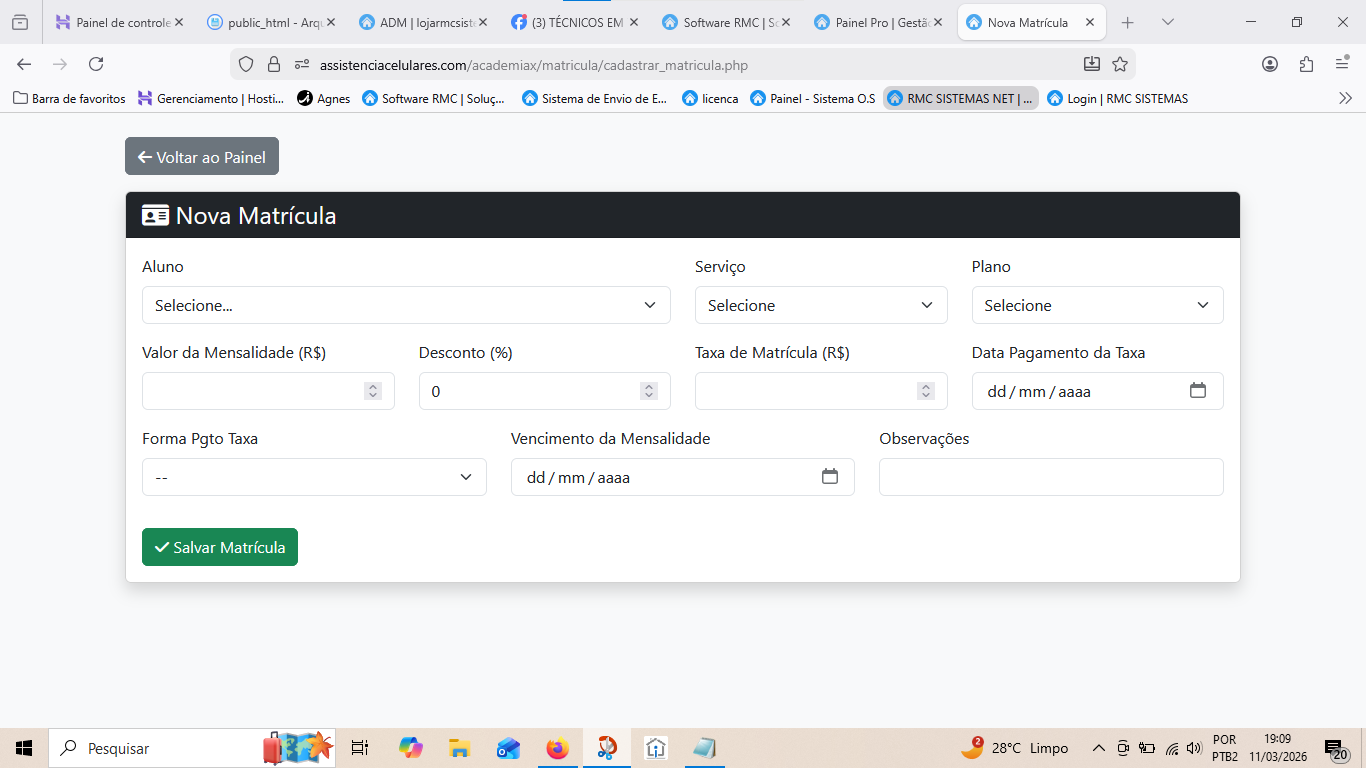Adjust the Desconto (%) spinner arrows
The image size is (1366, 768).
click(x=649, y=391)
